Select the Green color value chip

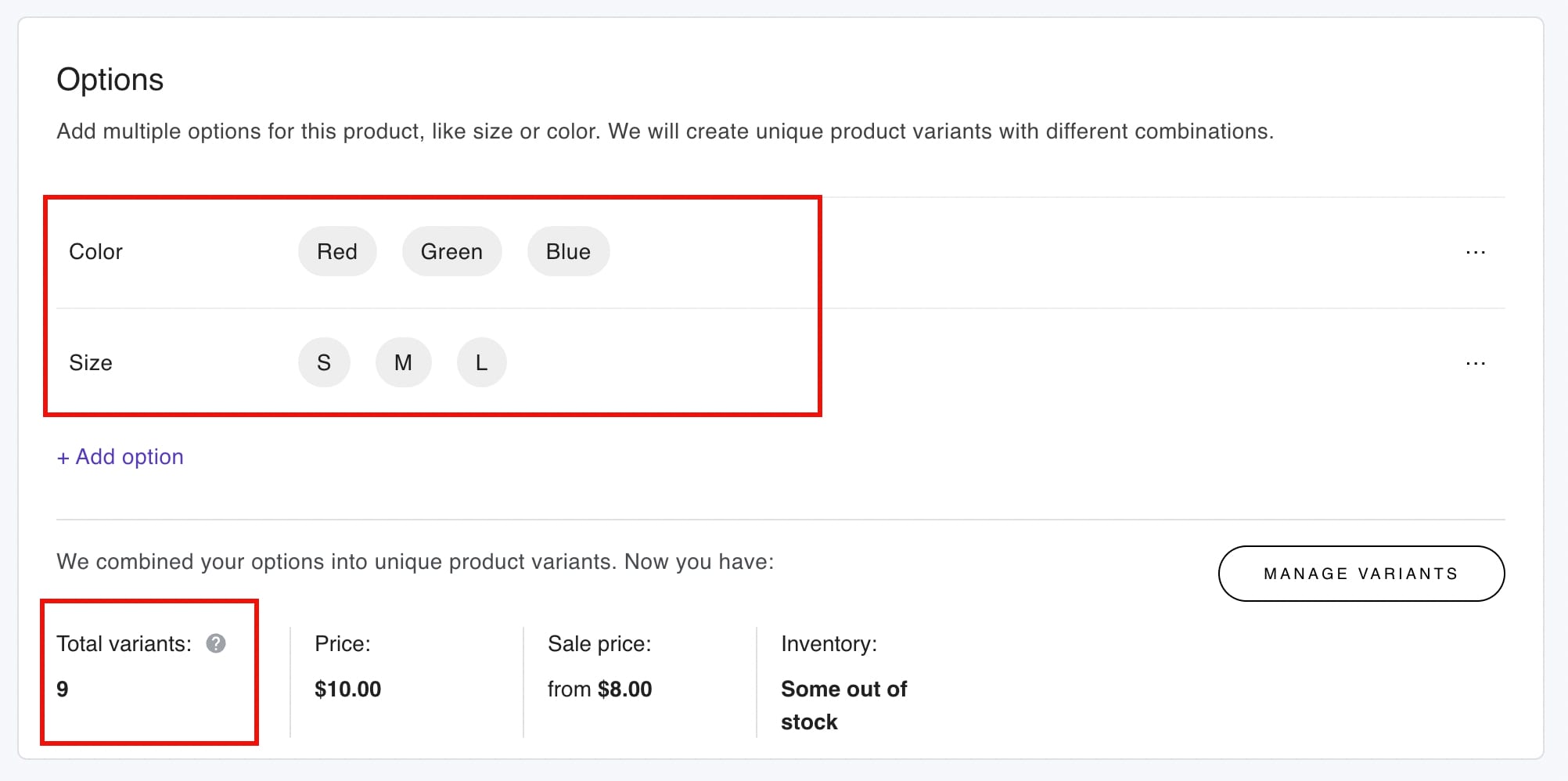[x=451, y=251]
